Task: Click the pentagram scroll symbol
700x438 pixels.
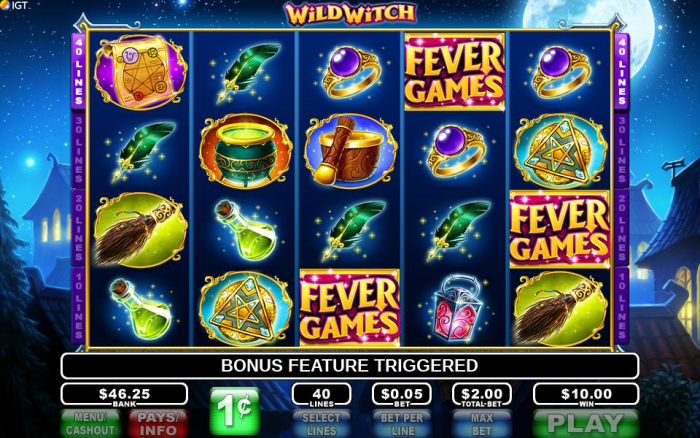Action: [140, 71]
